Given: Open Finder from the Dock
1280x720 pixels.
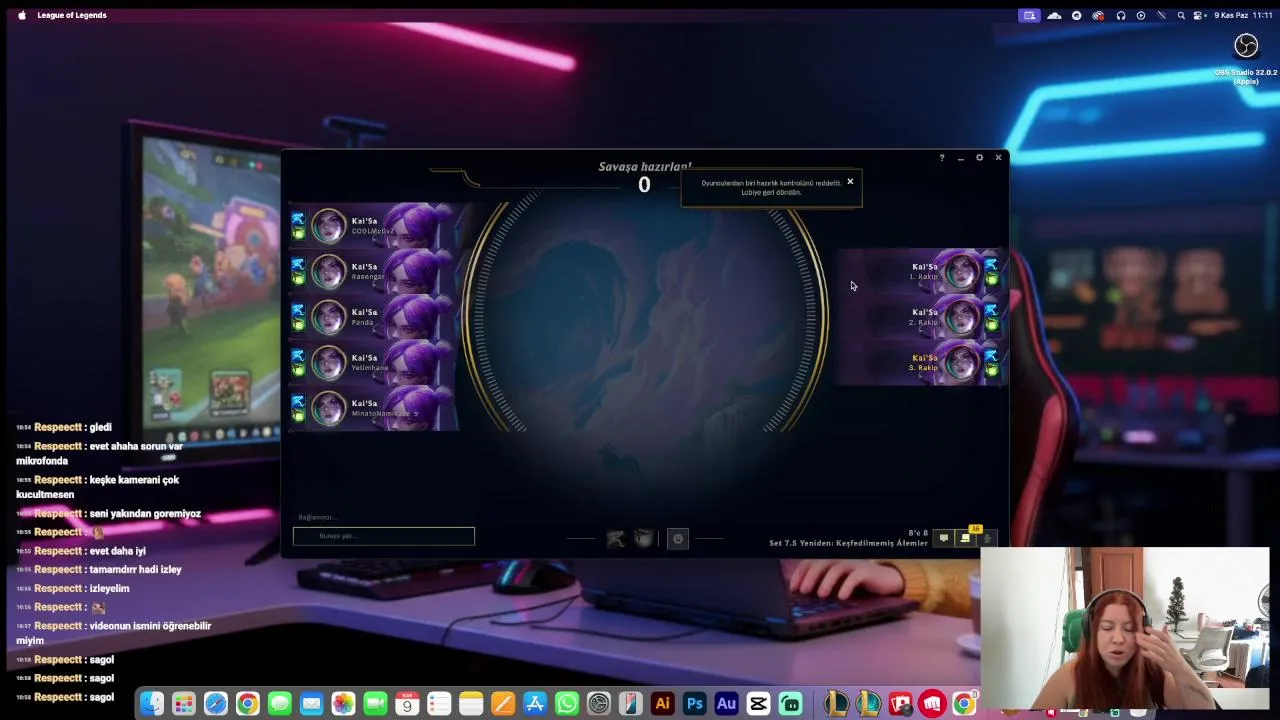Looking at the screenshot, I should (x=151, y=704).
